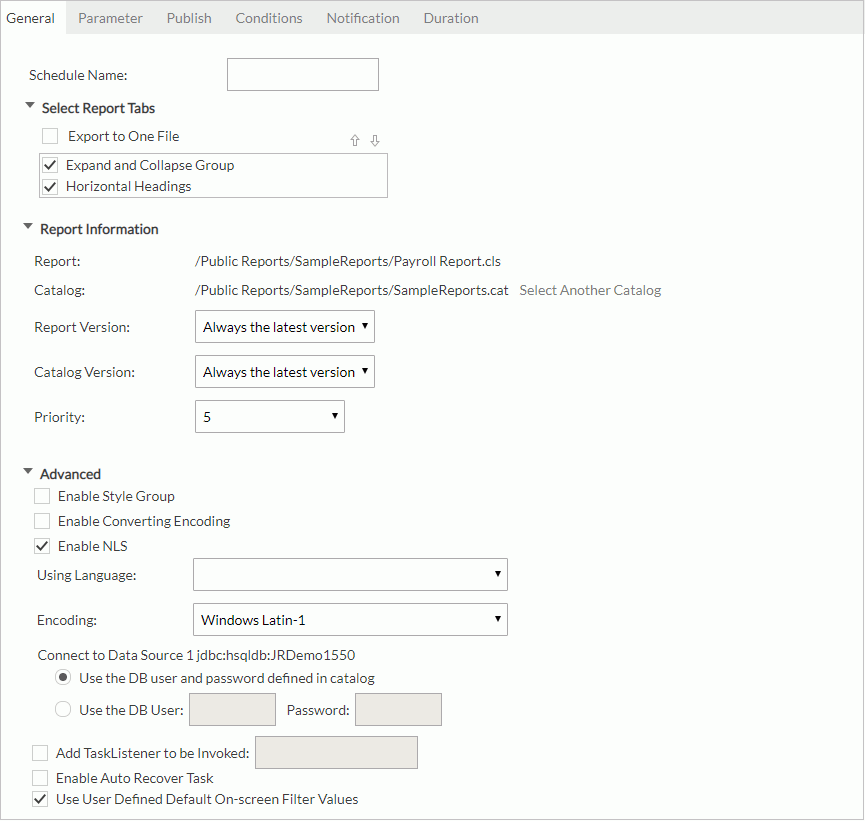865x821 pixels.
Task: Click the Select Another Catalog link
Action: pyautogui.click(x=589, y=290)
